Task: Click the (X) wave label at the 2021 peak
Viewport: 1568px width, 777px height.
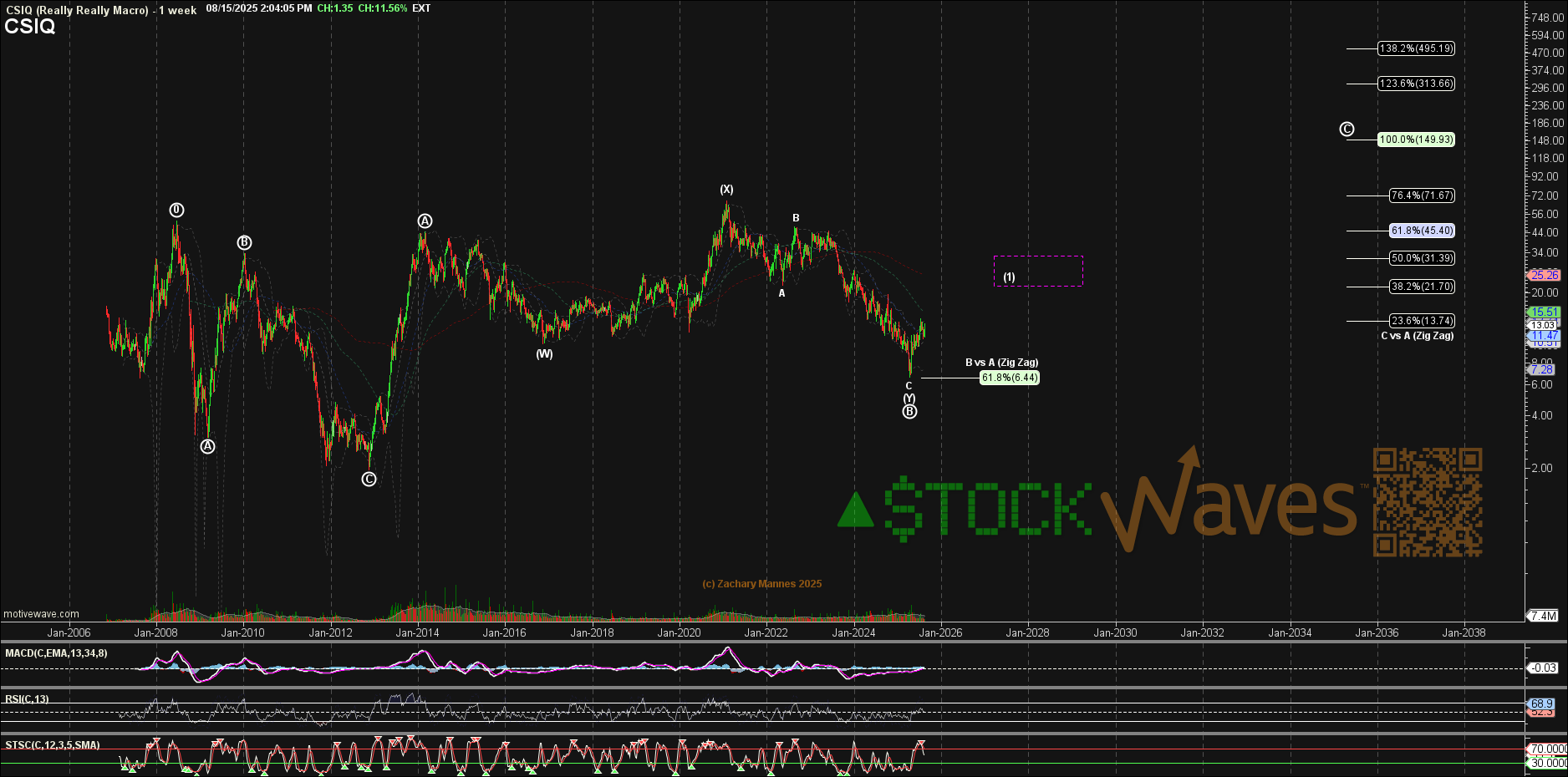Action: [726, 190]
